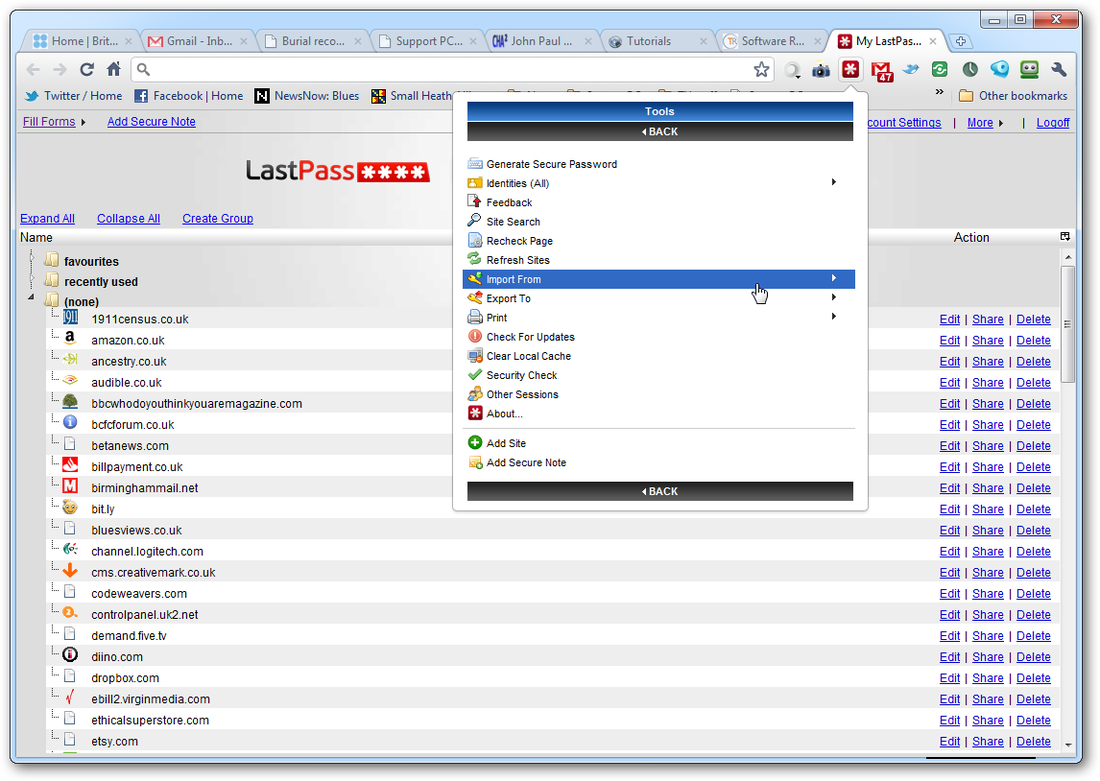Click the vertical scrollbar thumb
The height and width of the screenshot is (781, 1100).
click(1068, 324)
